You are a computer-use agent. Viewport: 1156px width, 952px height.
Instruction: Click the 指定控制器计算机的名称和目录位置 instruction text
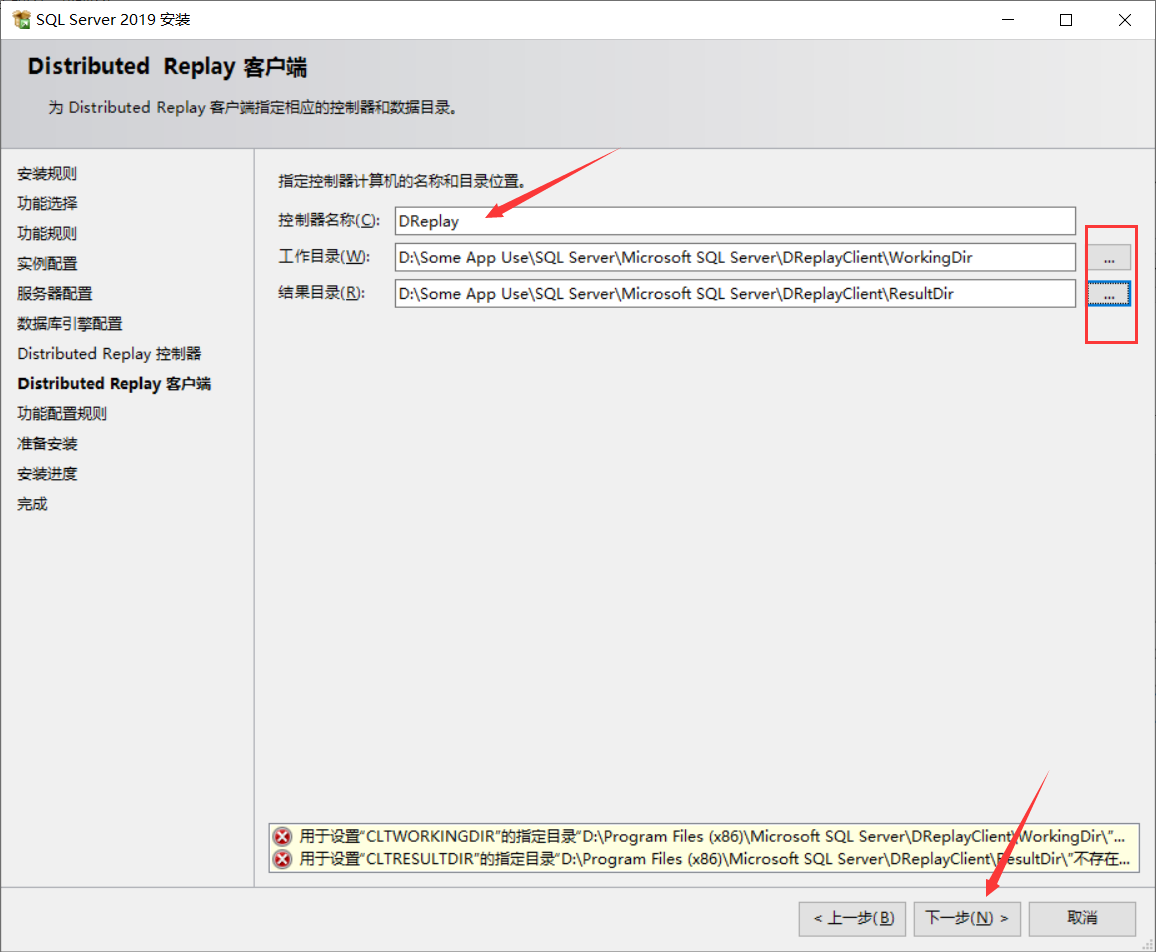coord(402,181)
